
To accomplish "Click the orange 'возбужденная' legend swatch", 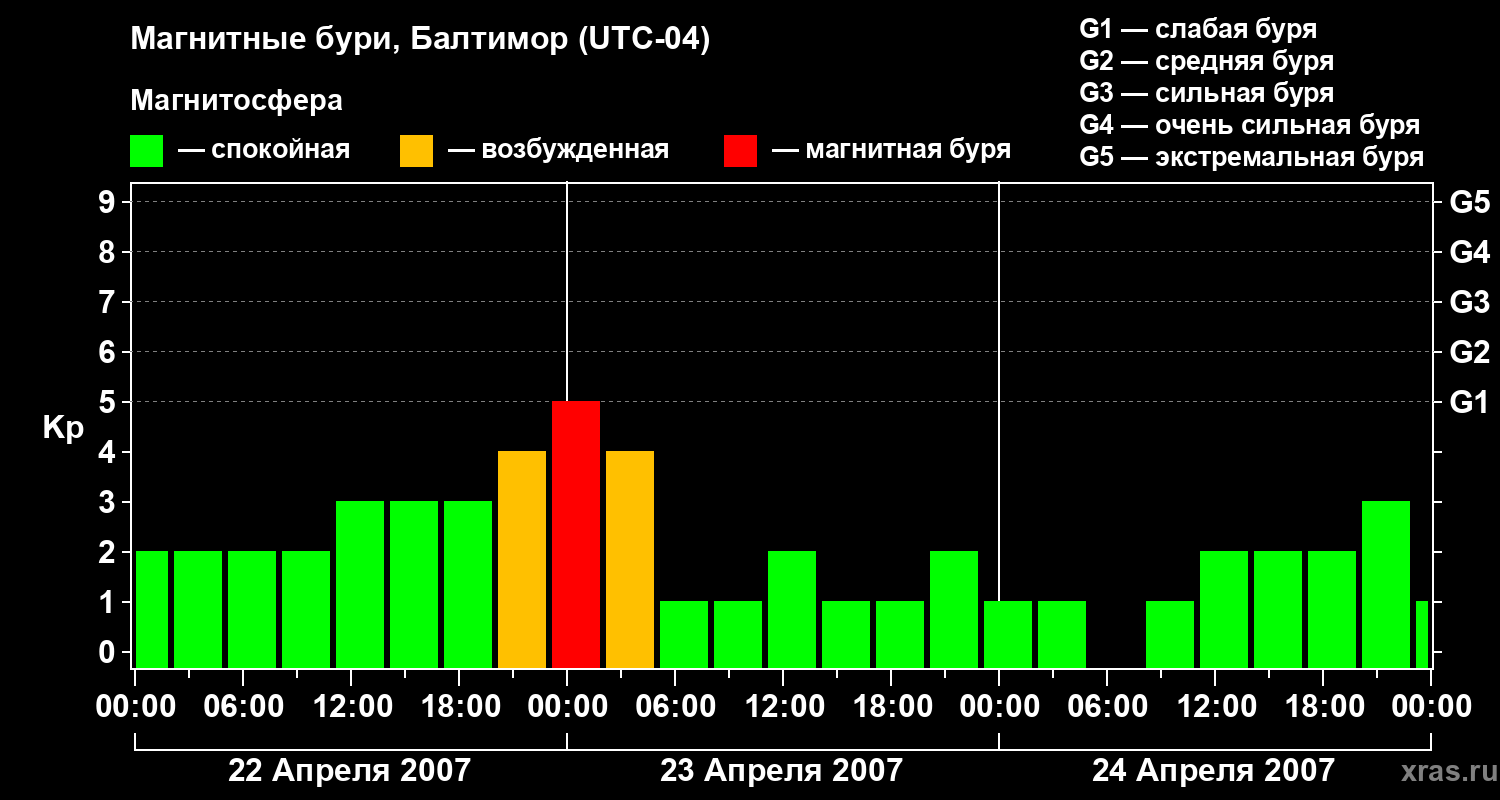I will (x=416, y=151).
